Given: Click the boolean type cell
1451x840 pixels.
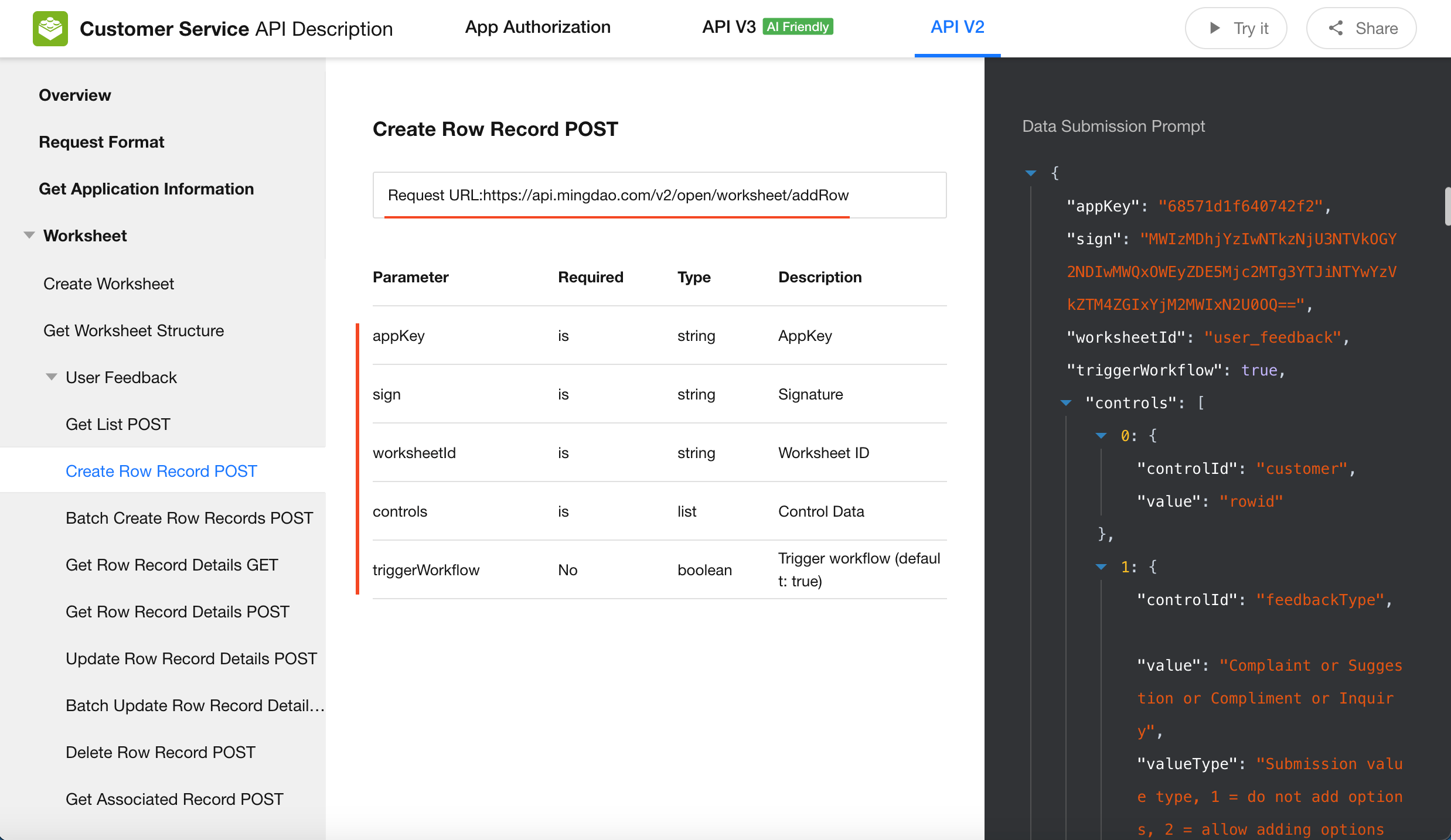Looking at the screenshot, I should click(704, 570).
